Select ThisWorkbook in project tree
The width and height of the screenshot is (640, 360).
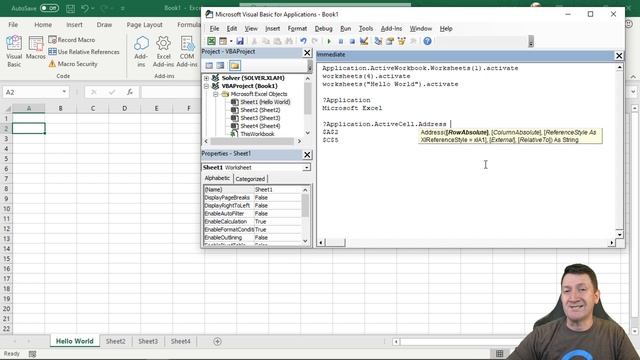pyautogui.click(x=257, y=134)
